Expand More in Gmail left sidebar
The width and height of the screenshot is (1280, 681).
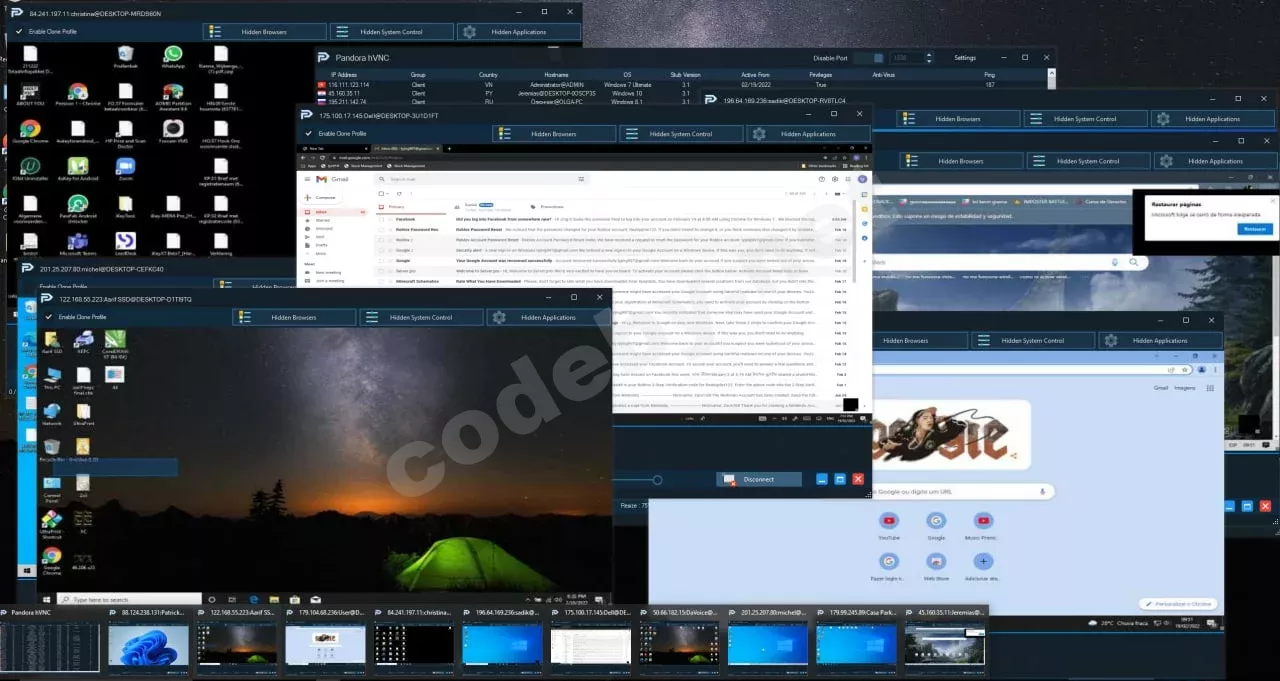320,254
